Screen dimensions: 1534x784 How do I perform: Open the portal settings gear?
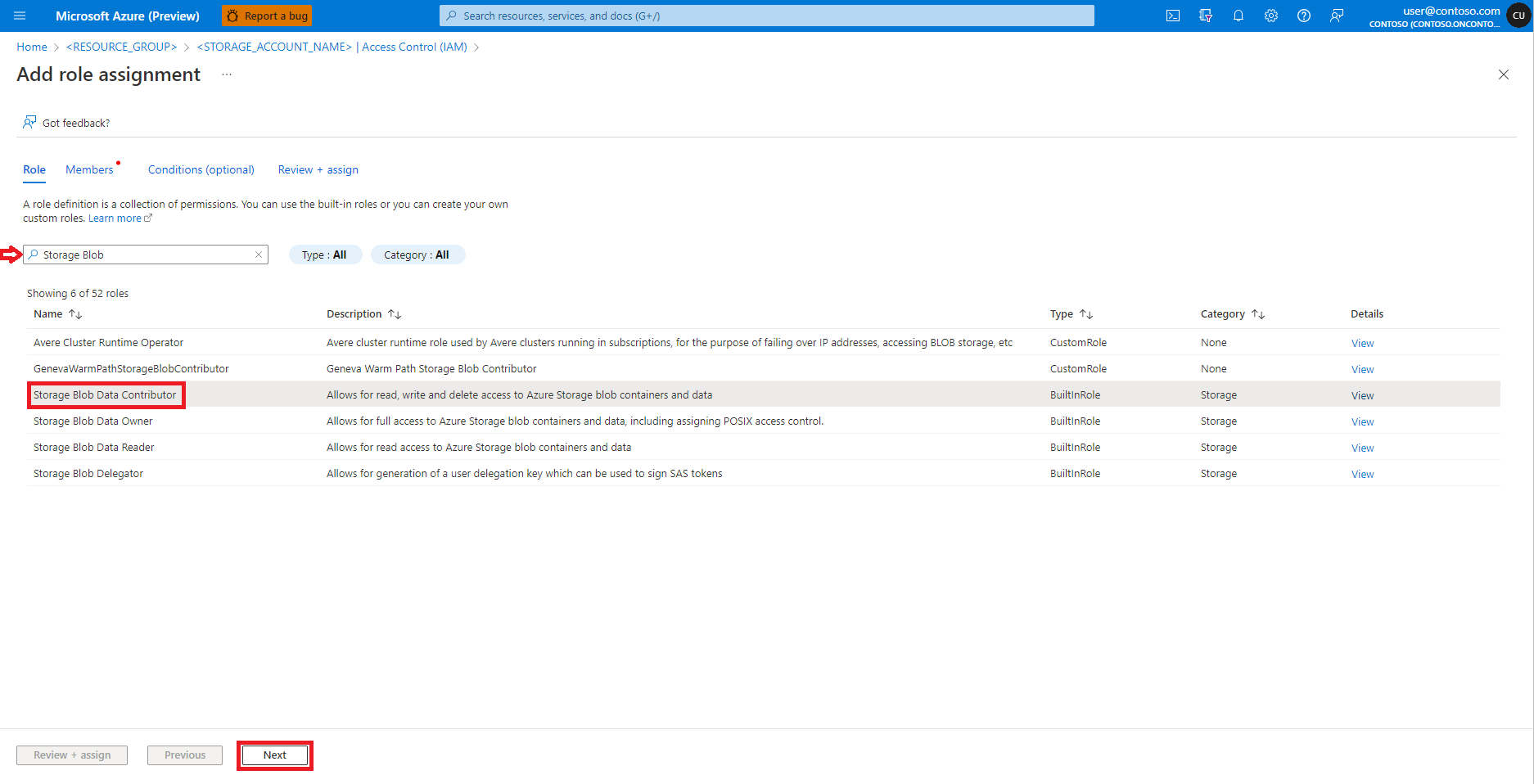(x=1271, y=15)
